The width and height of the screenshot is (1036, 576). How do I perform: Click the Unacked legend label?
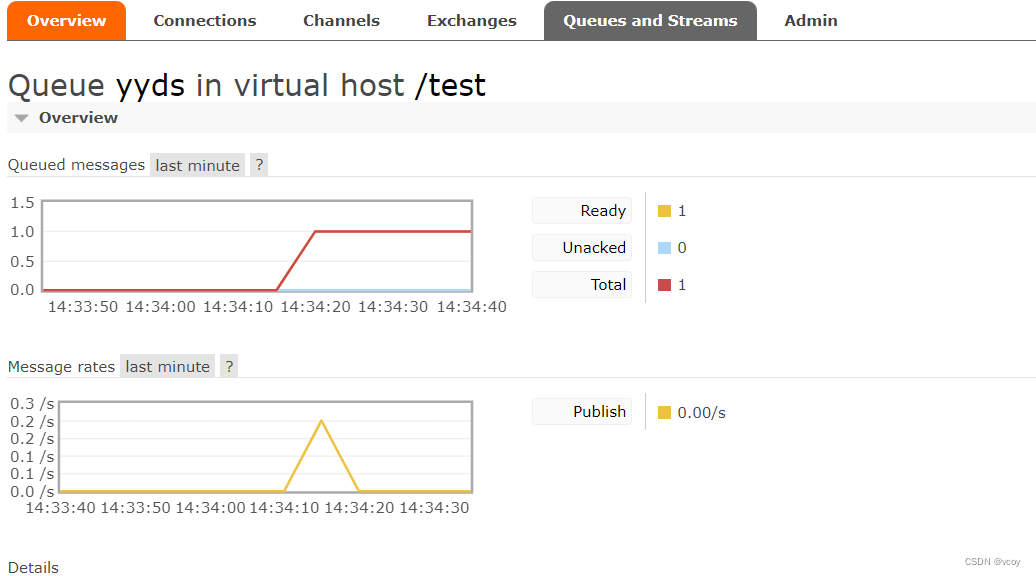point(582,248)
